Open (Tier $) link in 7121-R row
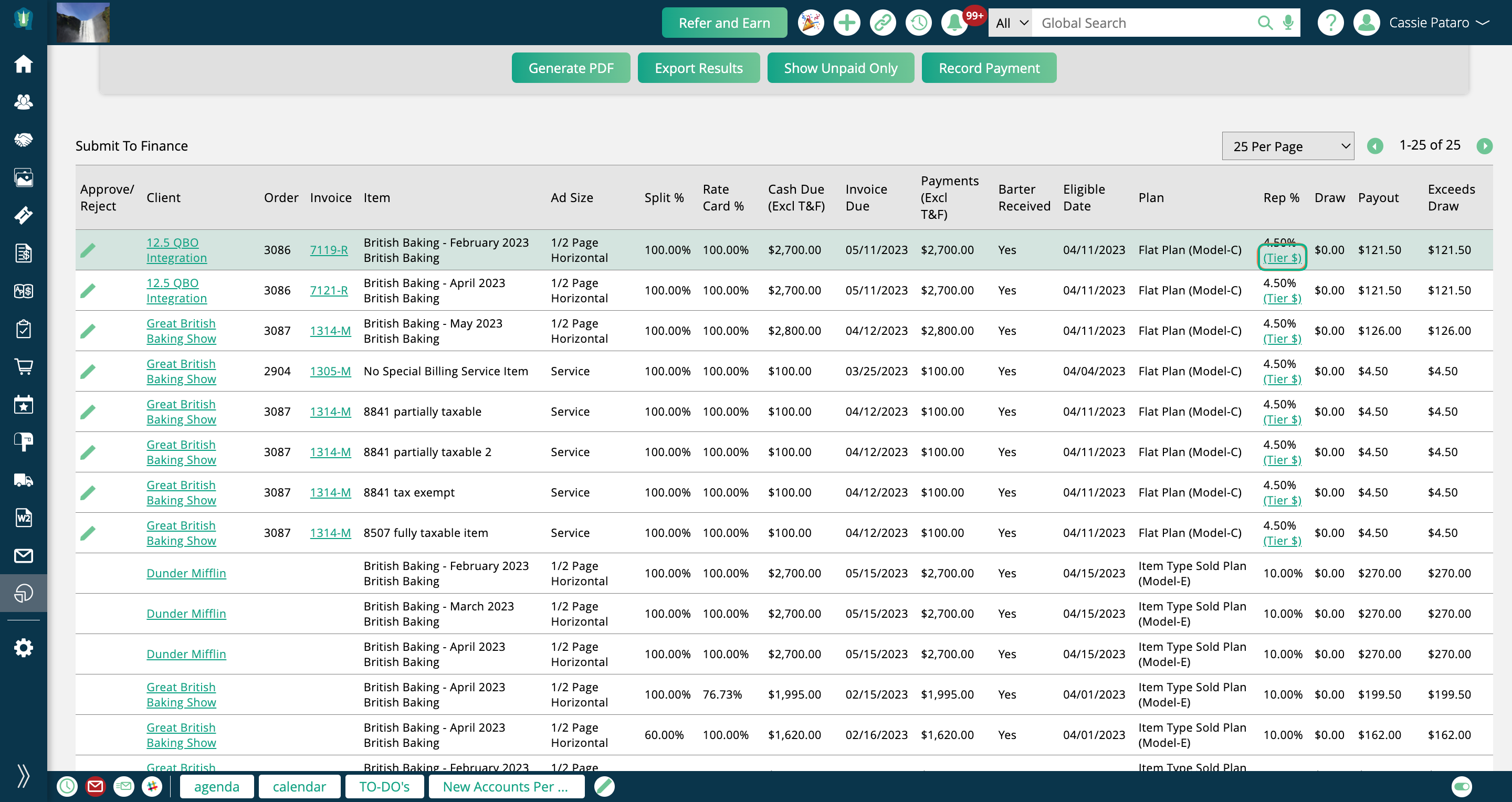1512x802 pixels. (x=1282, y=299)
